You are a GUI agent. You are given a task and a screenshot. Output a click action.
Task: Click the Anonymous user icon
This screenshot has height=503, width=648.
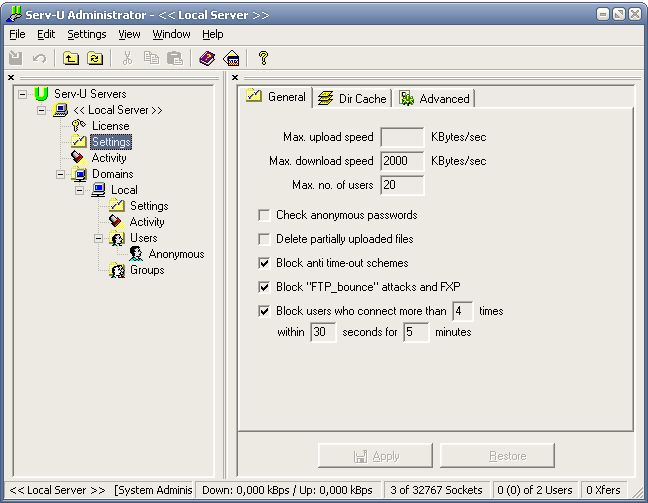click(x=136, y=254)
